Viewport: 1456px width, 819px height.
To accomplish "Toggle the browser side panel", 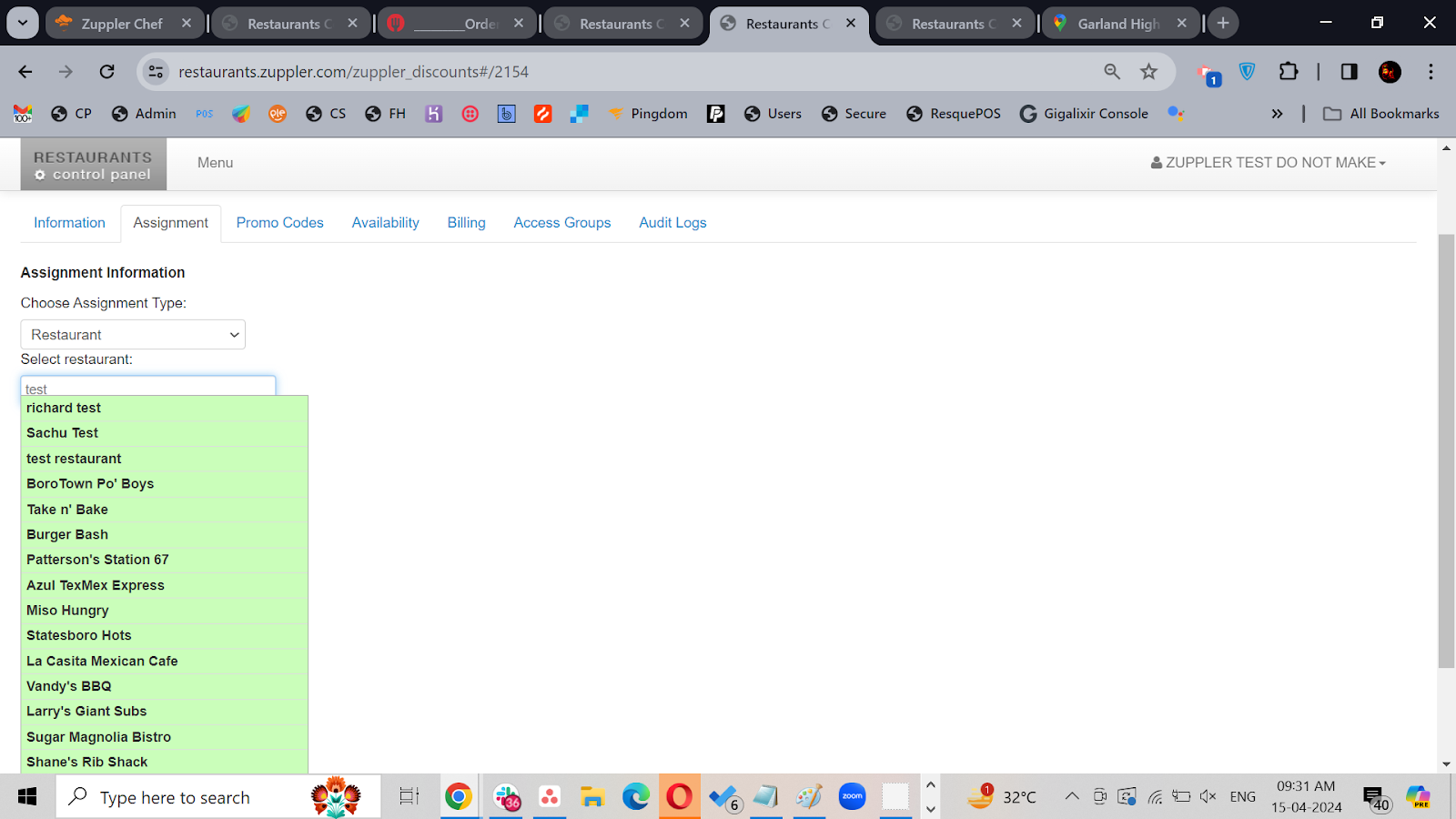I will tap(1349, 72).
